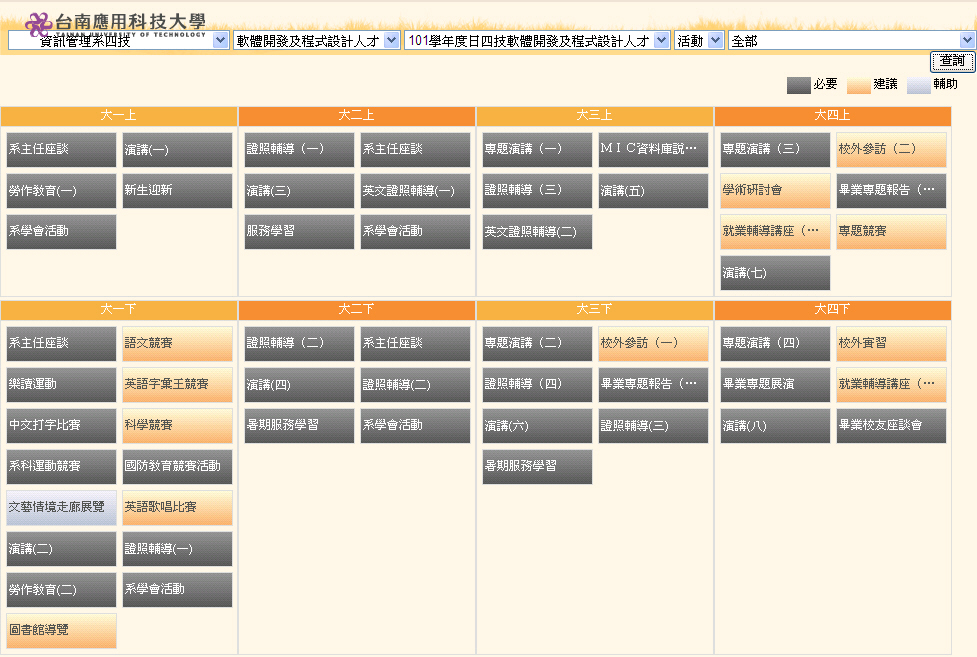Open the 演講(五) activity tile

tap(653, 191)
